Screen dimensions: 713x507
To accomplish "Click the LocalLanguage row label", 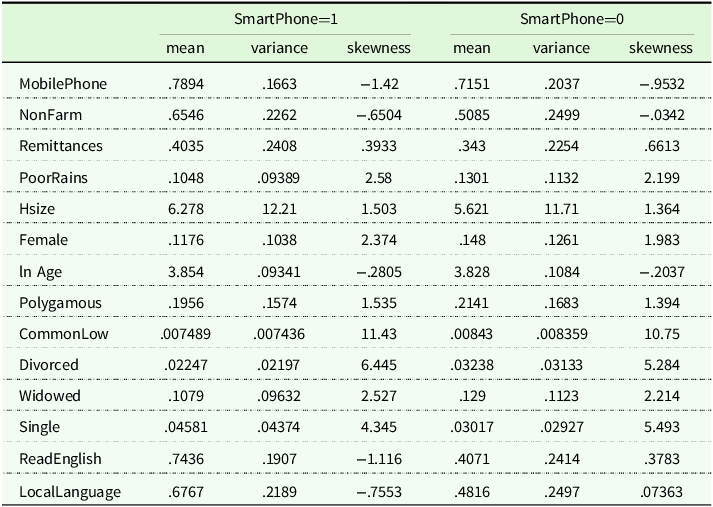I will pos(69,491).
